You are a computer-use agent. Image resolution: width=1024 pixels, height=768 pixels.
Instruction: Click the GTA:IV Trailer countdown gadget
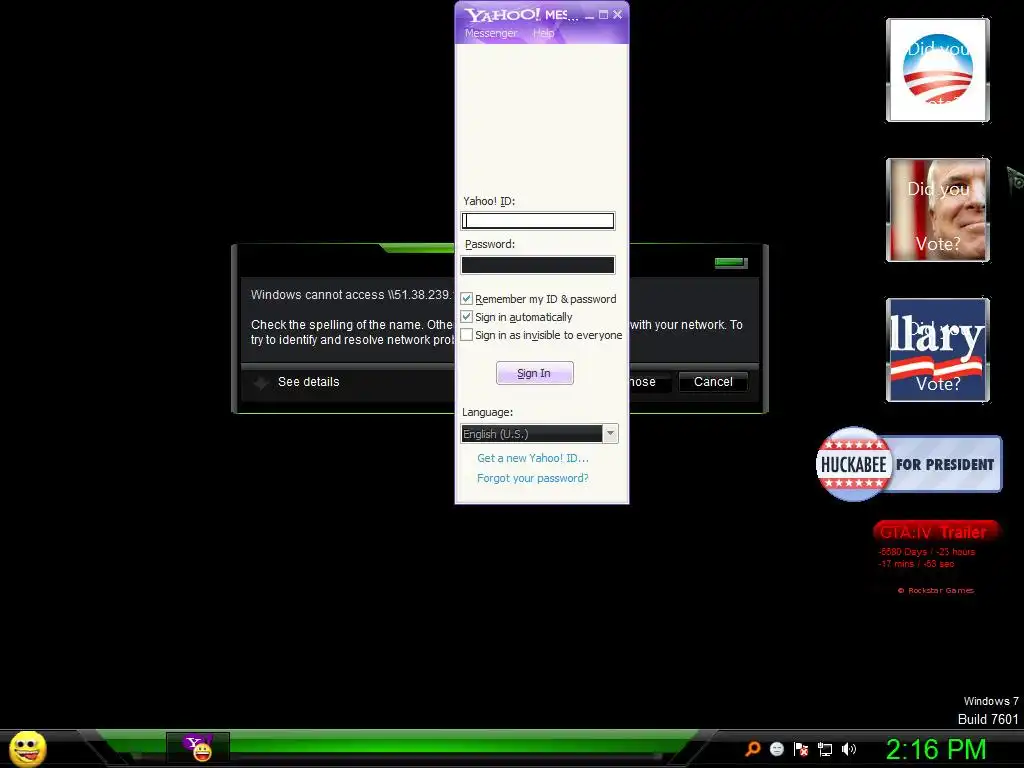[935, 557]
